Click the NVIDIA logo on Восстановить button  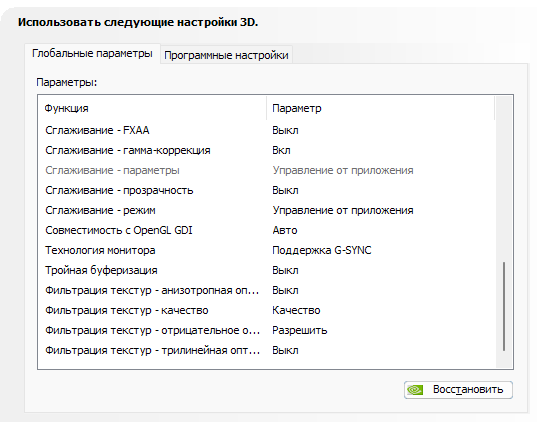pyautogui.click(x=415, y=390)
